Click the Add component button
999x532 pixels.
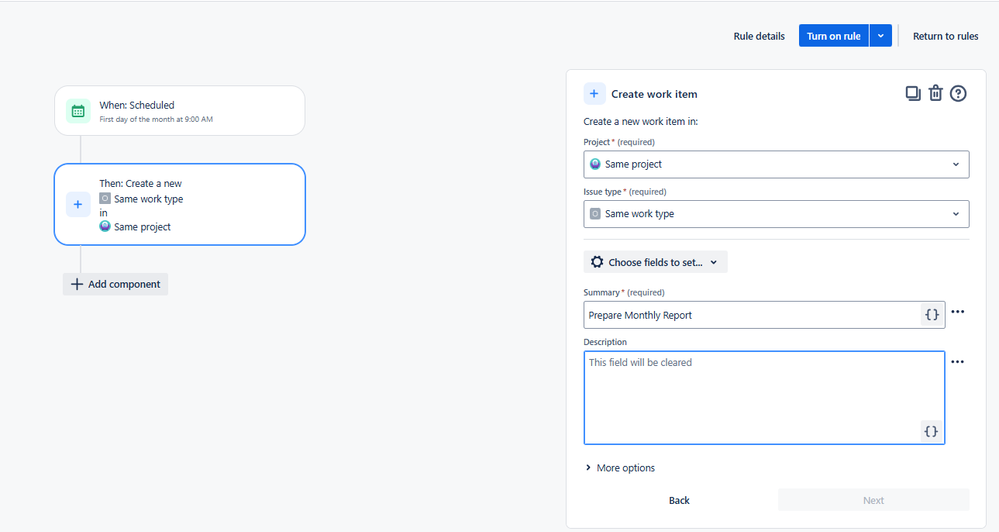(x=115, y=284)
